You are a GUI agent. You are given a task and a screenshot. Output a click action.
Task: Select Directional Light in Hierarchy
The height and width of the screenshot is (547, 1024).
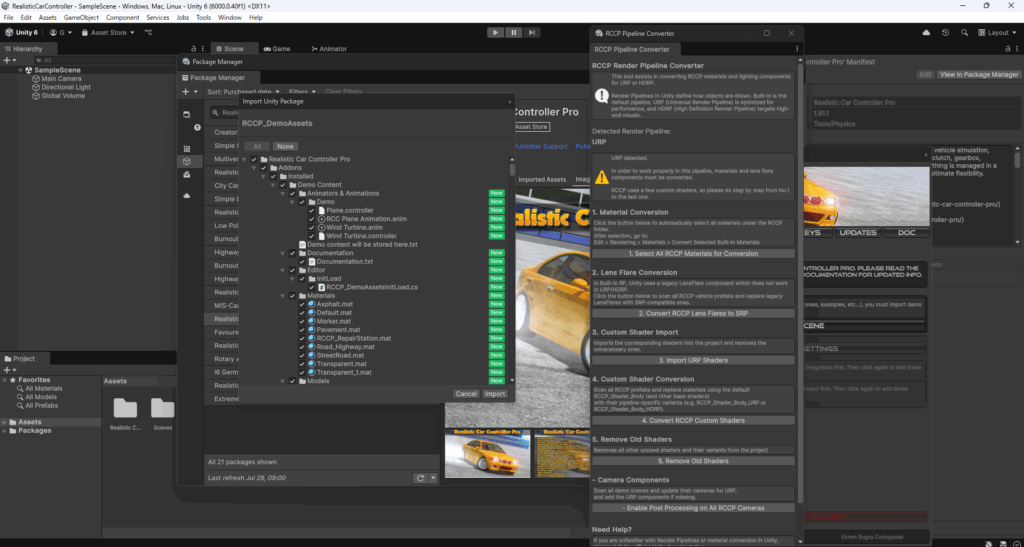pos(66,87)
